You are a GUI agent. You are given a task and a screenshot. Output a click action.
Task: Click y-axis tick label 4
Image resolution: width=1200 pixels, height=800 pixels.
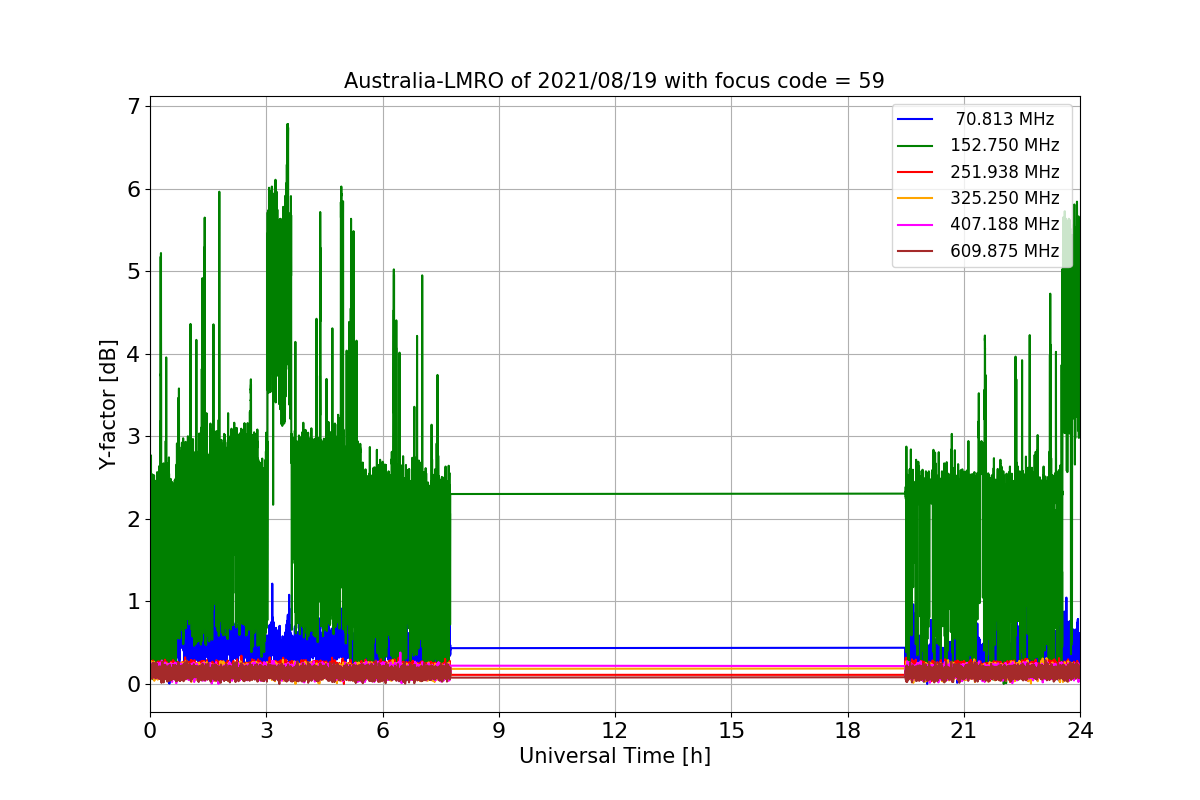133,354
